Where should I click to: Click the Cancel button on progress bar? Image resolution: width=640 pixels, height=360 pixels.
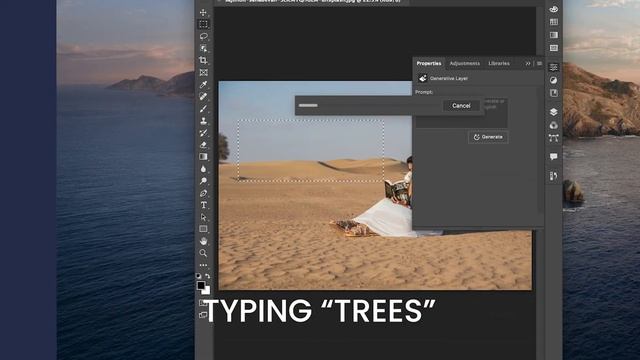pos(461,106)
